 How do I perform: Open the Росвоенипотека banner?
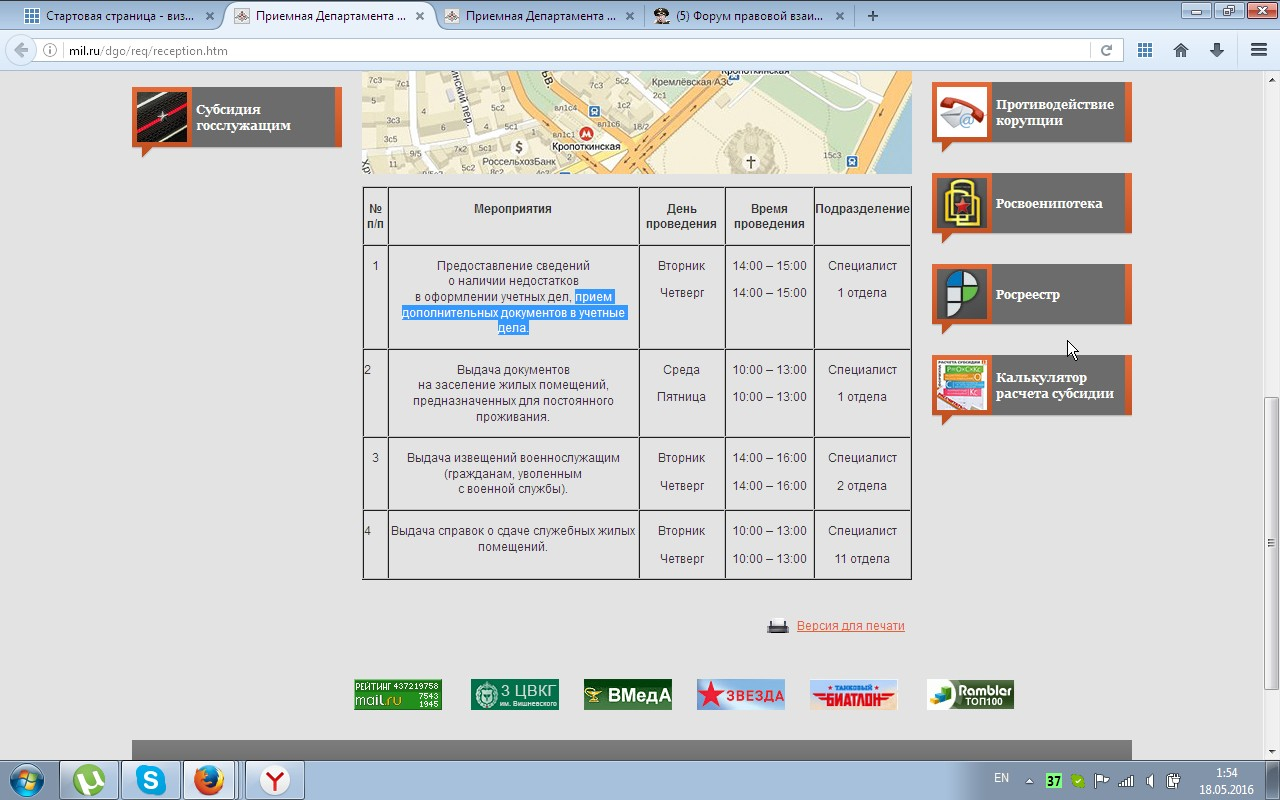click(1031, 203)
